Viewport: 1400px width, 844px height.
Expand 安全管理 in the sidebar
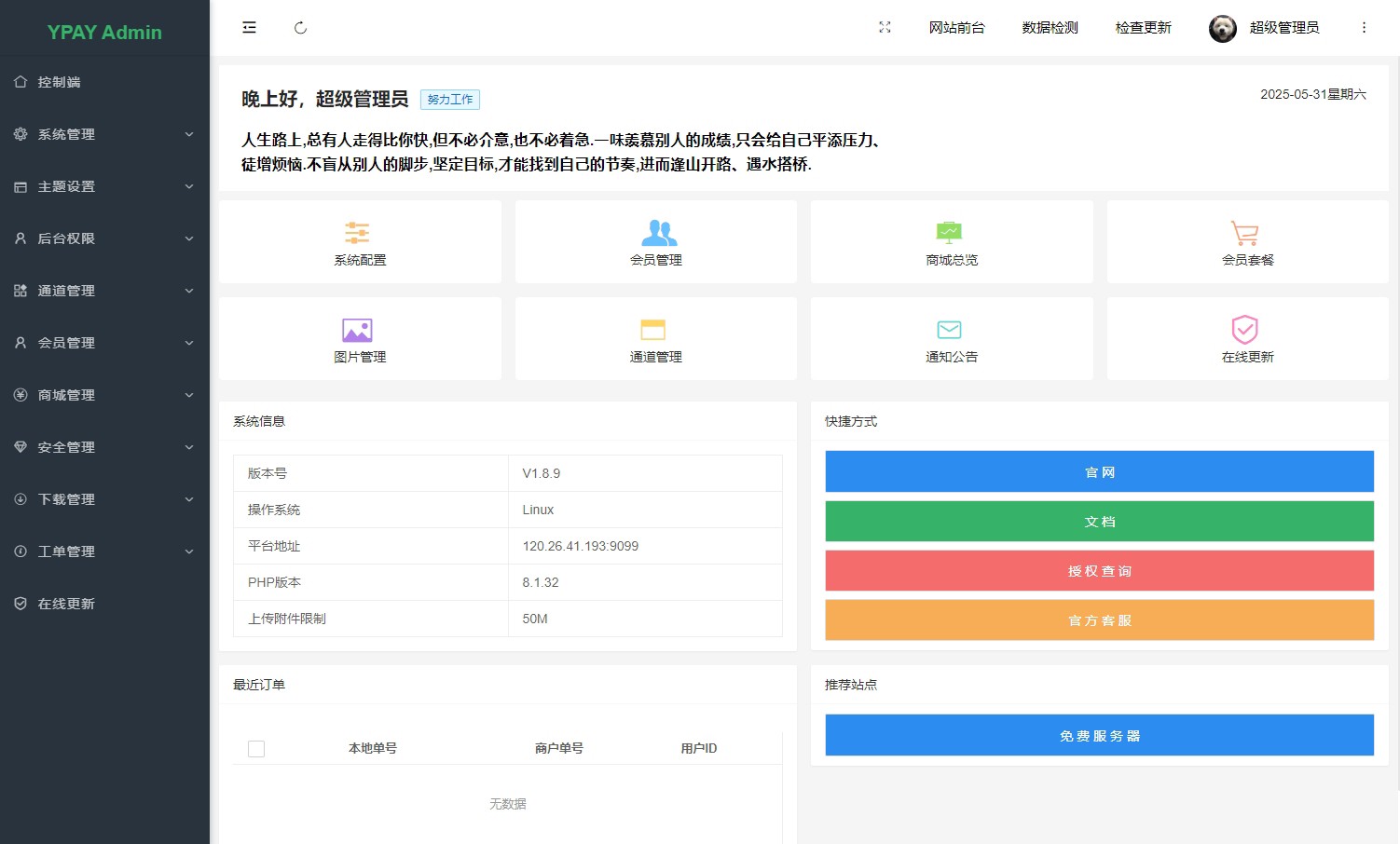pos(104,447)
